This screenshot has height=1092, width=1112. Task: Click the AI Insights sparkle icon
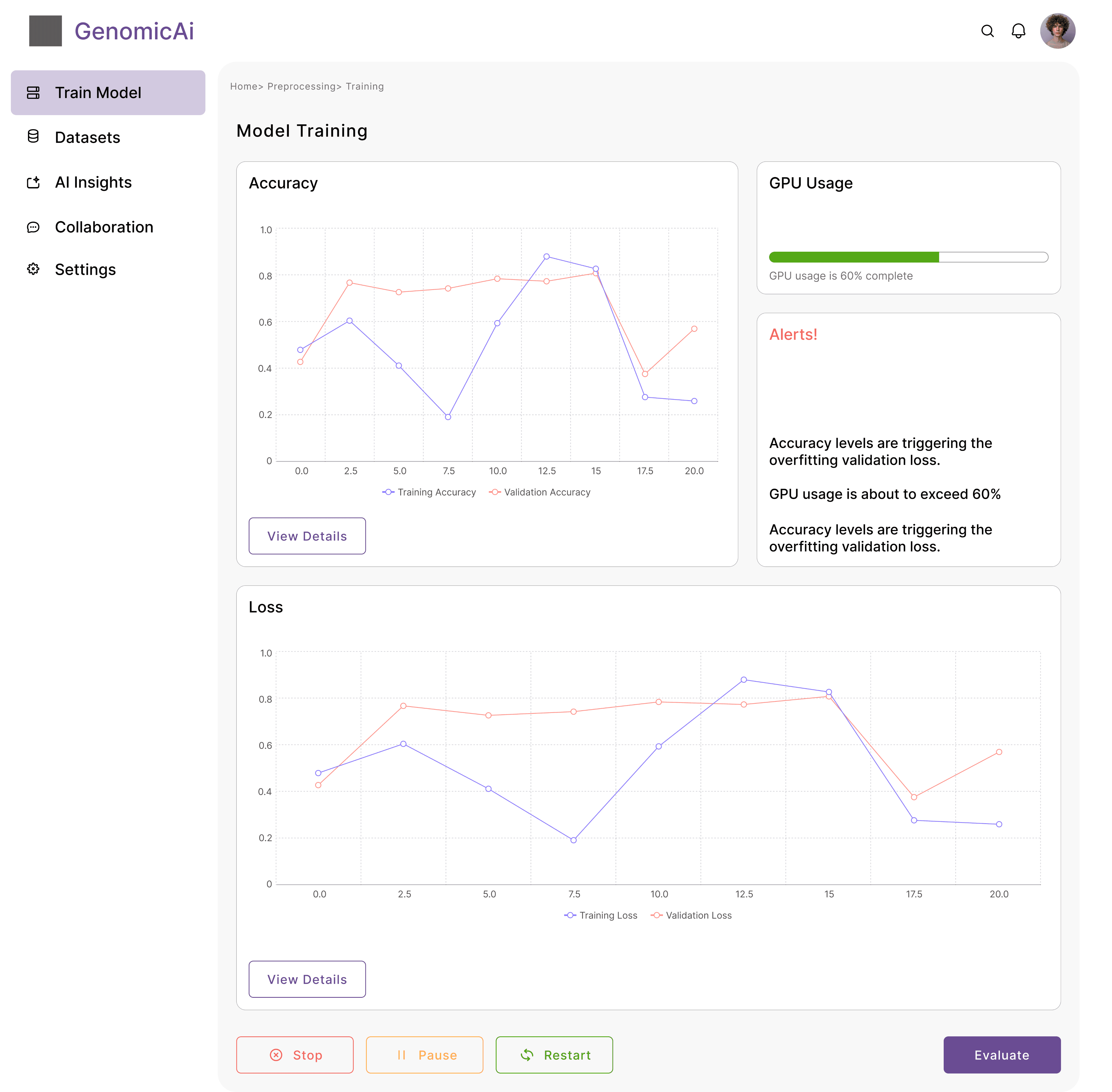(33, 182)
